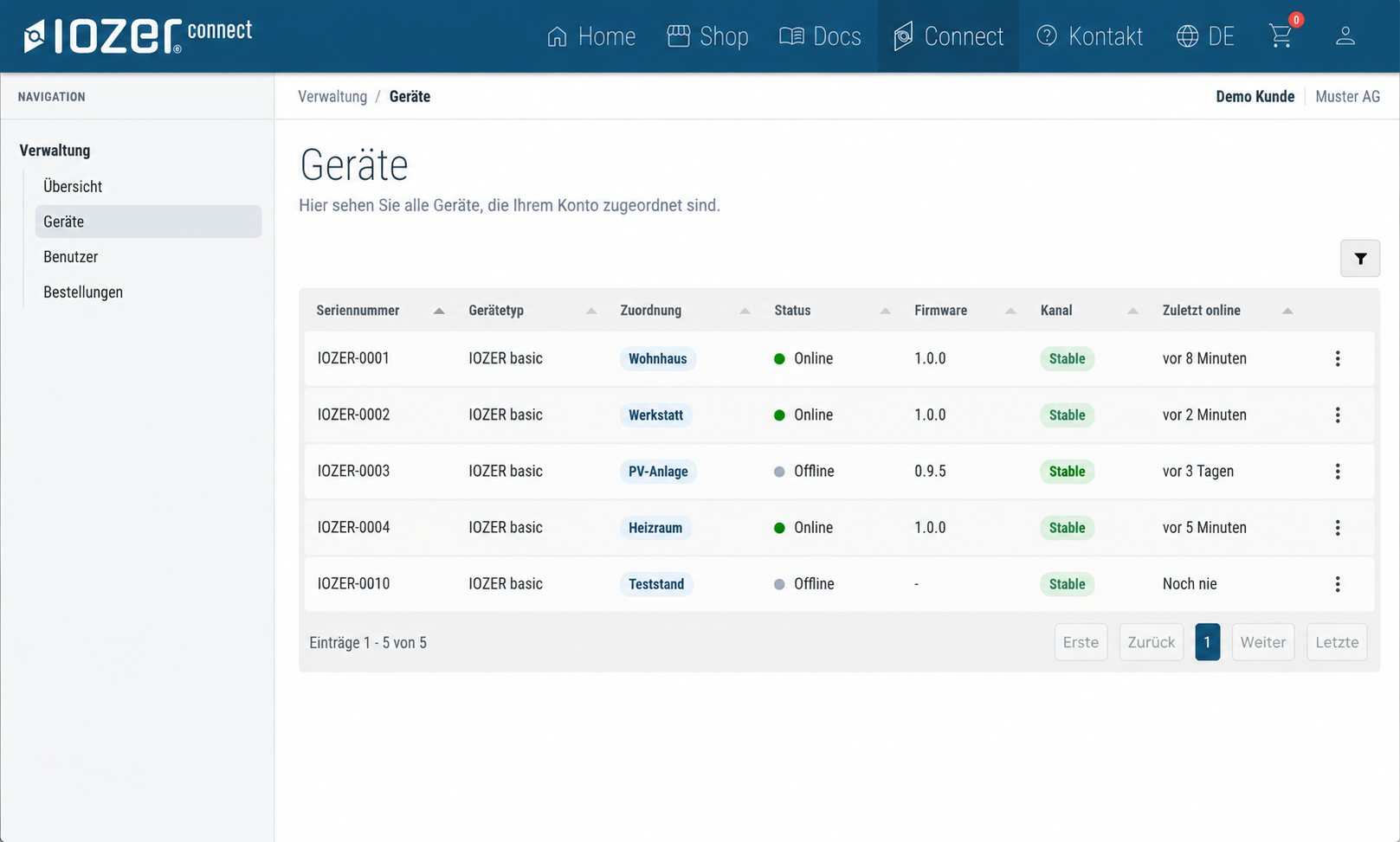Screen dimensions: 1400x842
Task: Click Offline status of IOZER-0010
Action: pyautogui.click(x=804, y=583)
